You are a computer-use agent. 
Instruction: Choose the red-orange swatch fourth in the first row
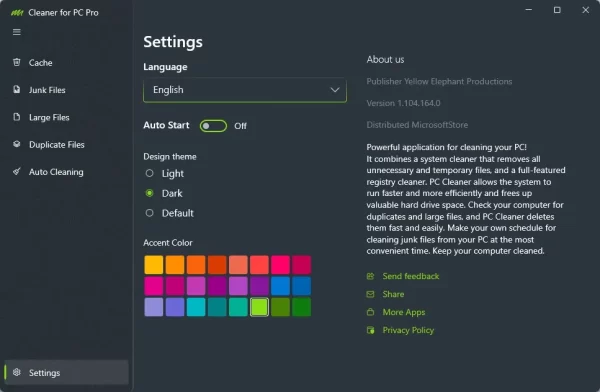coord(217,265)
